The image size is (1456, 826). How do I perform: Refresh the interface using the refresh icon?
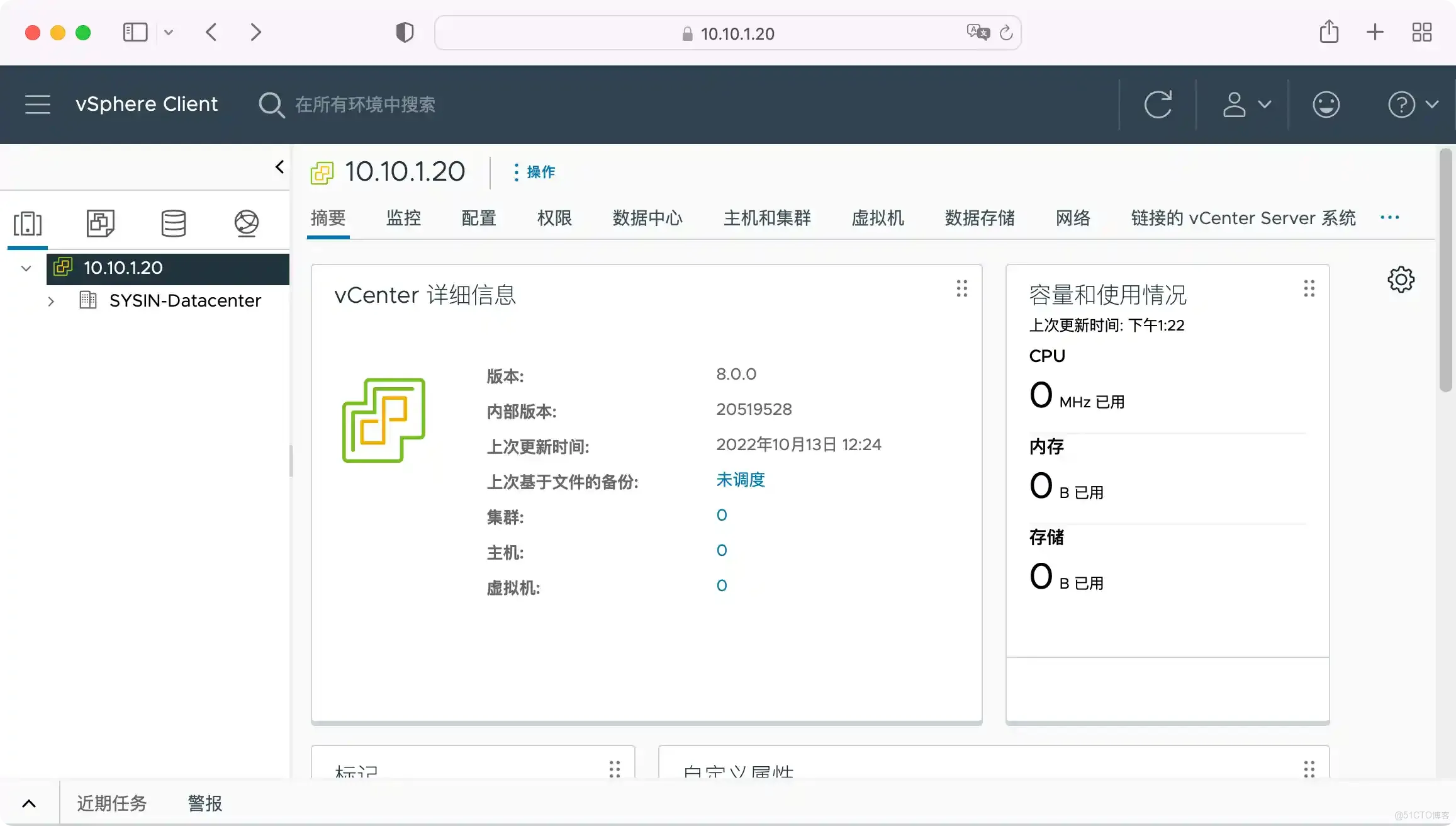pos(1158,105)
